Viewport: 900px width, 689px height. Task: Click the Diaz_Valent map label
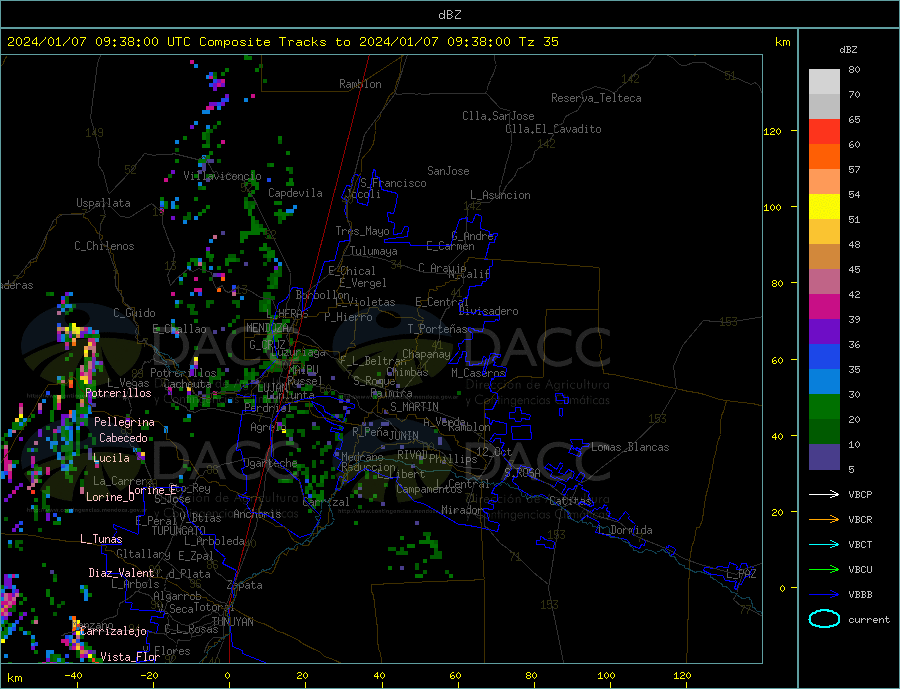pos(121,573)
